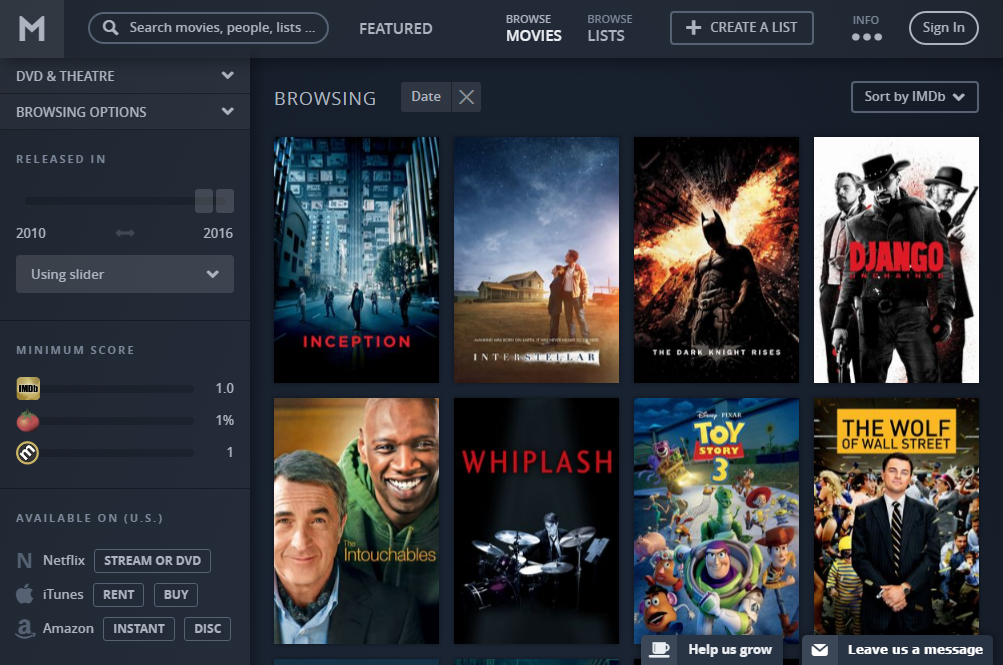Click the Metacritic score icon
This screenshot has width=1003, height=665.
[x=28, y=452]
